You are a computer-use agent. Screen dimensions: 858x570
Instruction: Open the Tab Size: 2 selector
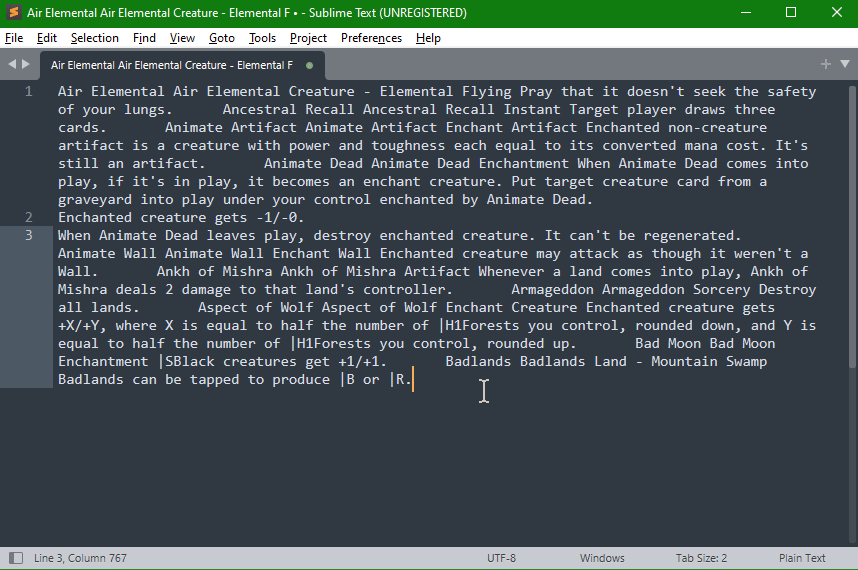click(x=701, y=558)
